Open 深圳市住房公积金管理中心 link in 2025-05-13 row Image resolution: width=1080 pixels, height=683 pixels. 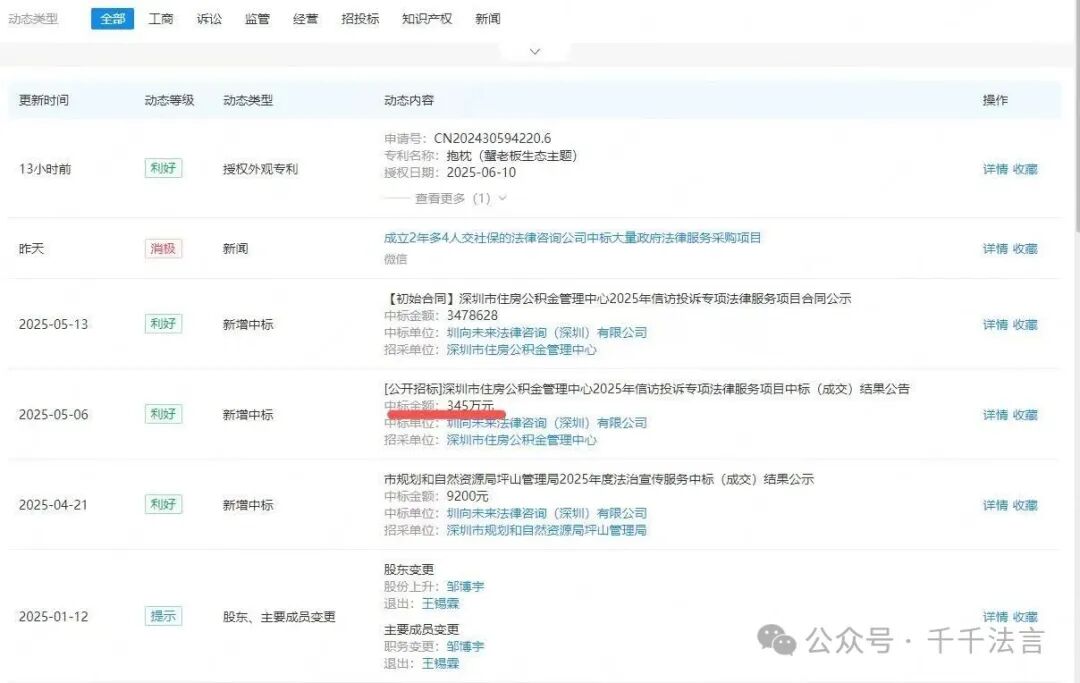point(521,350)
